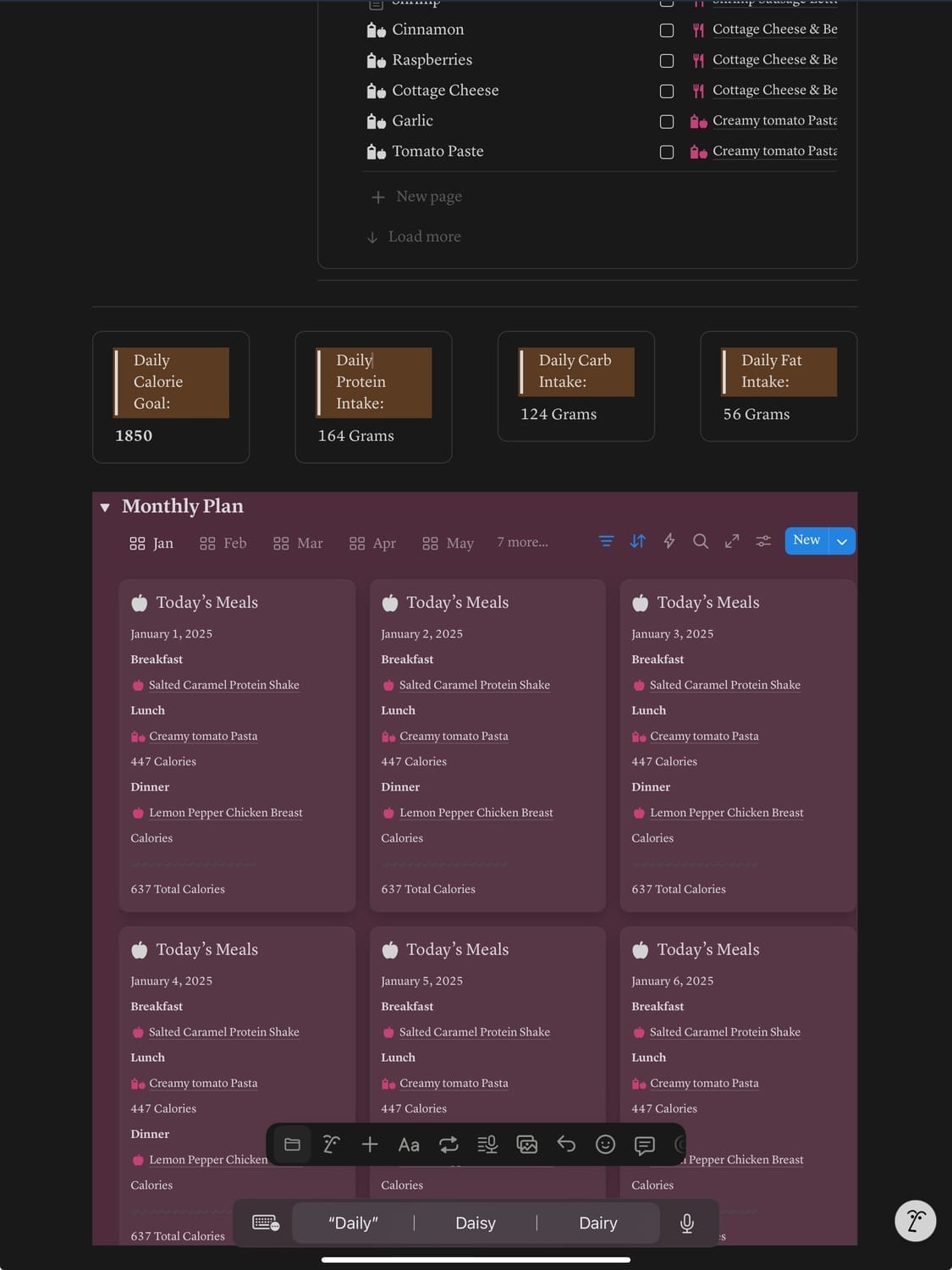Image resolution: width=952 pixels, height=1270 pixels.
Task: Switch to the Feb tab
Action: coord(223,544)
